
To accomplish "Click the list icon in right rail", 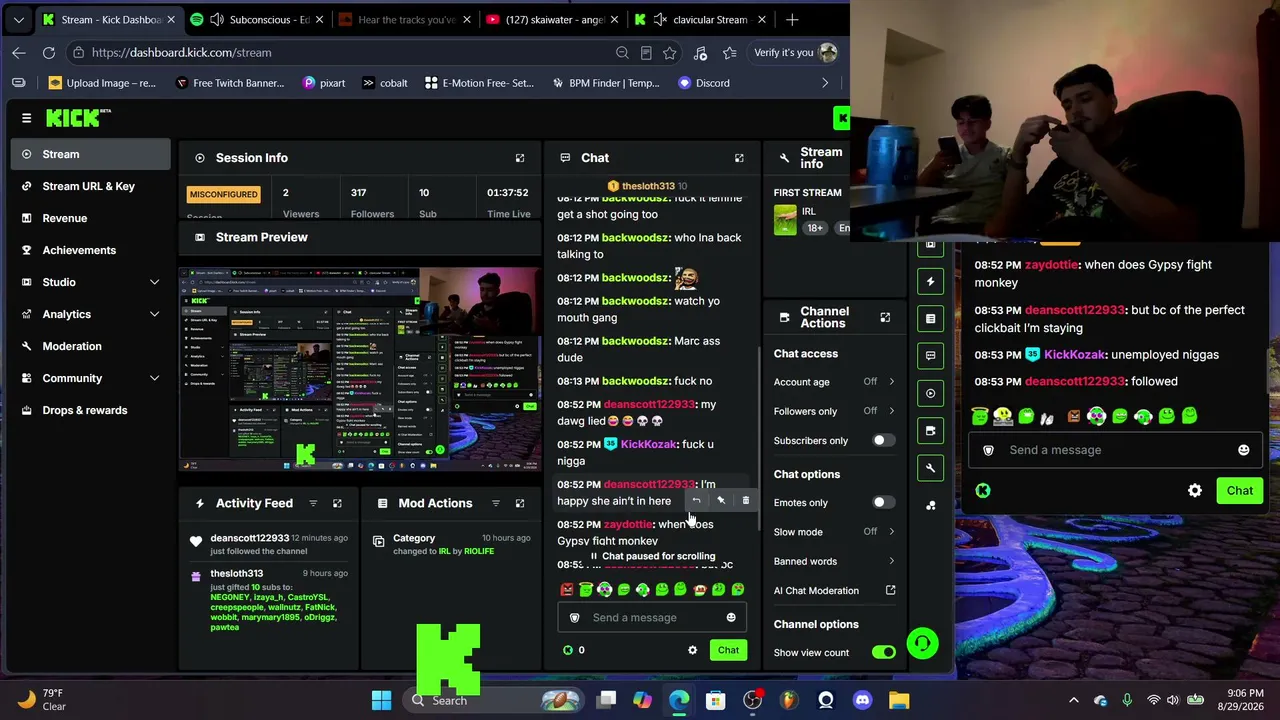I will point(931,318).
